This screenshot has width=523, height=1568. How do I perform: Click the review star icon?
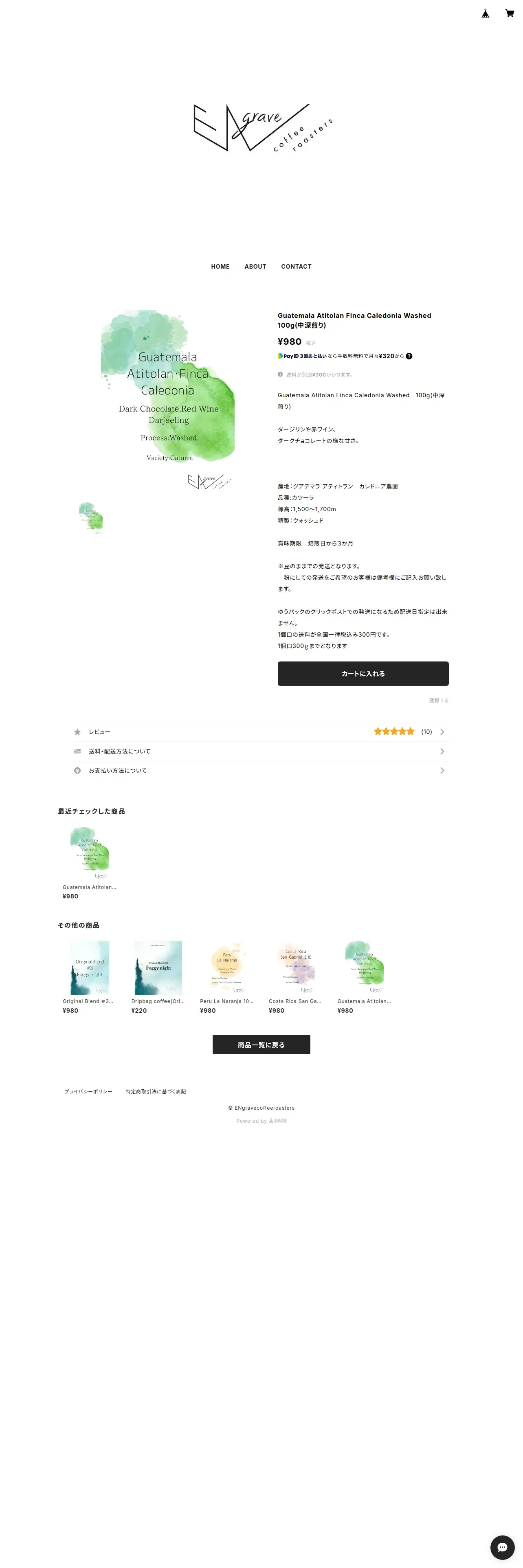77,731
